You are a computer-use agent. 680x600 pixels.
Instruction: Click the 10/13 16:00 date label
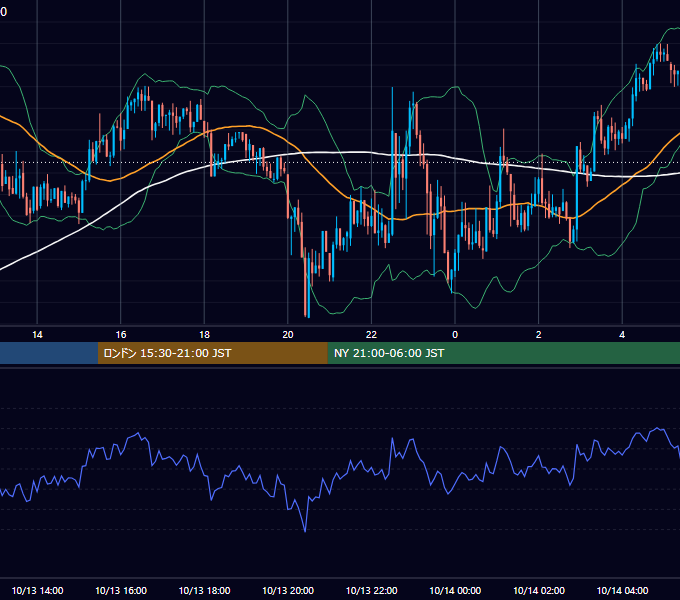pos(121,590)
